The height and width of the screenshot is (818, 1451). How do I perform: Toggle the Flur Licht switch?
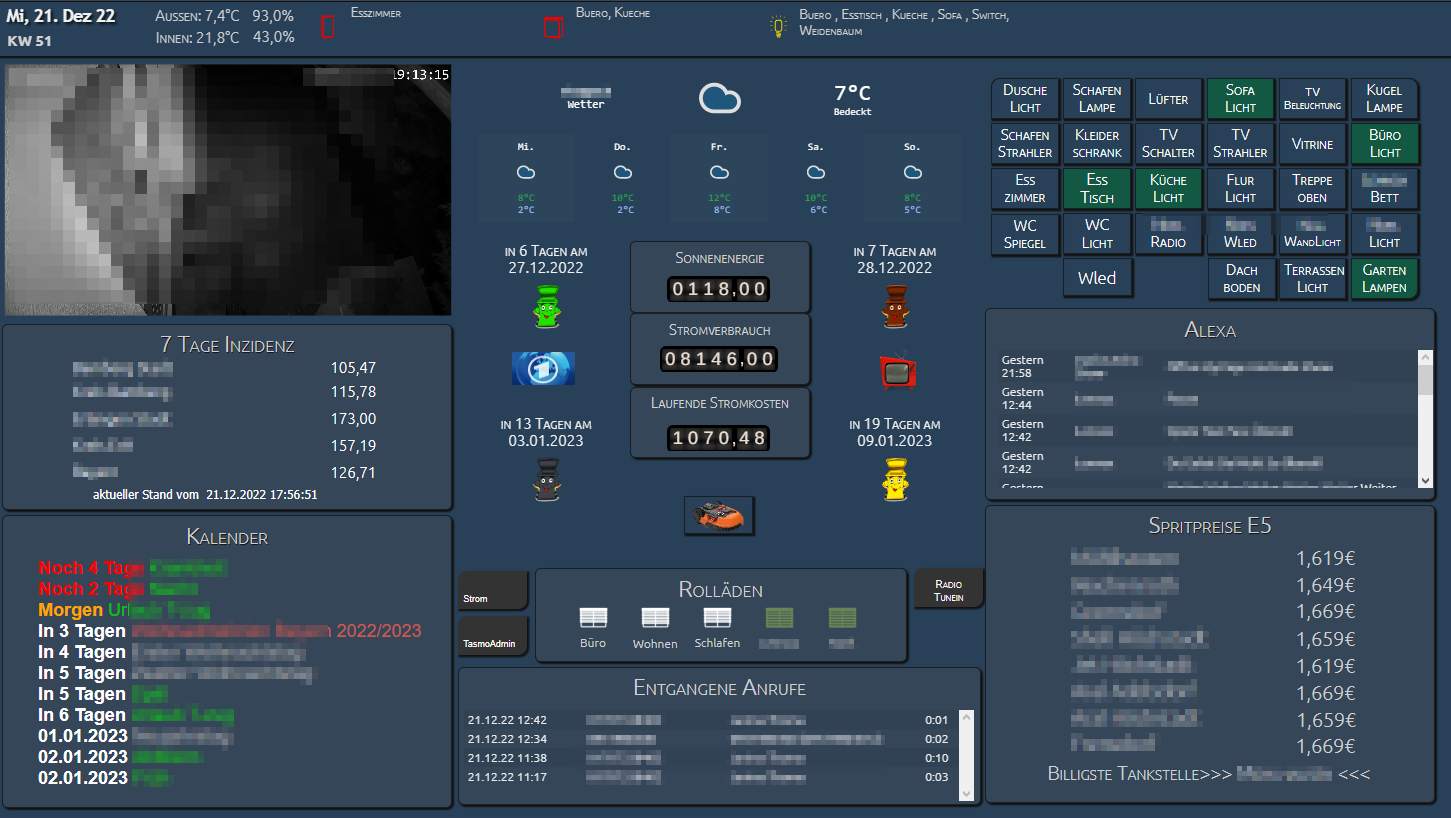click(1240, 189)
